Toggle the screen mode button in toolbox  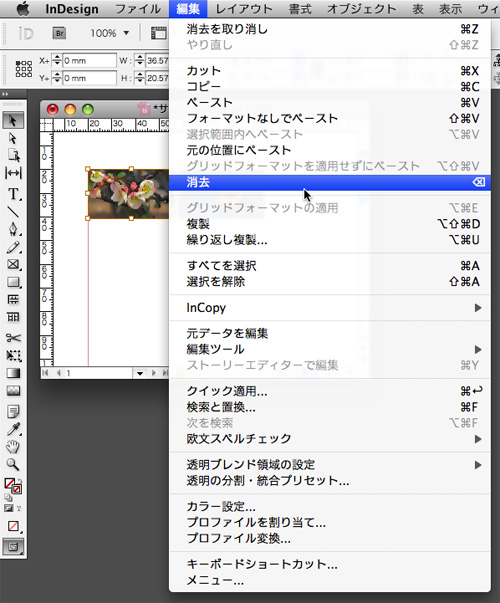[13, 546]
